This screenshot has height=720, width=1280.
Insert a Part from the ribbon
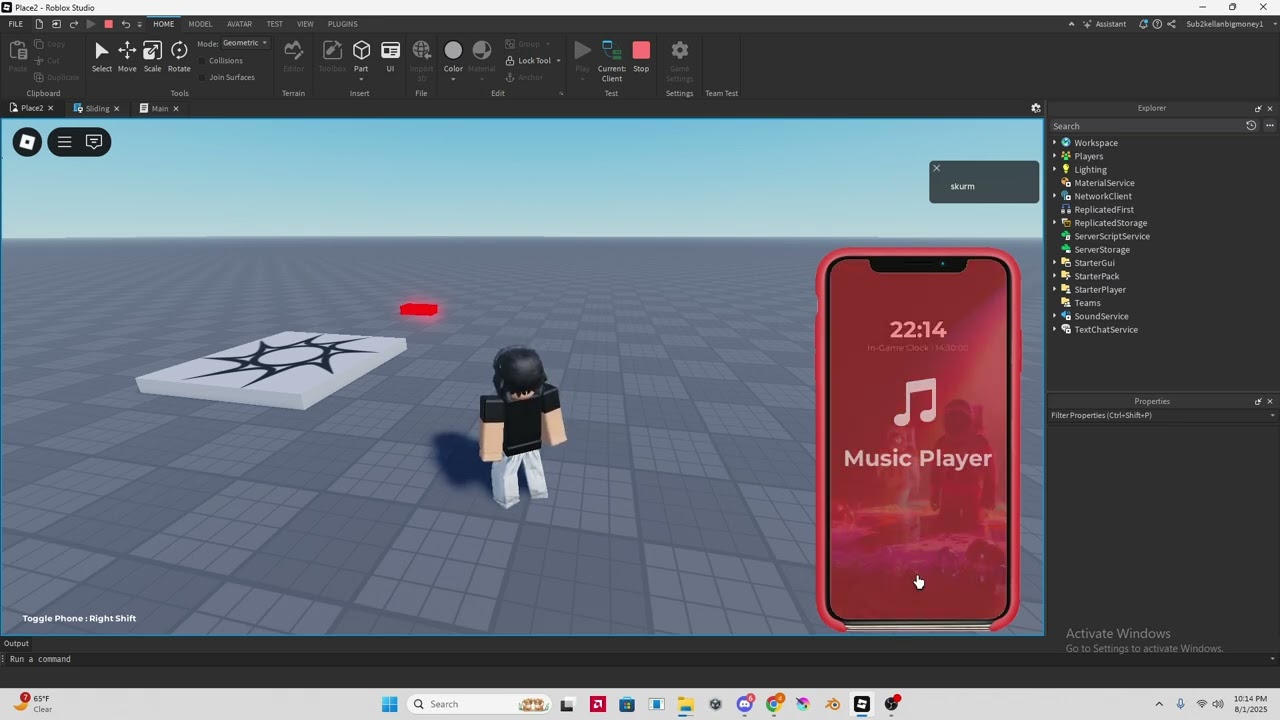pos(361,57)
